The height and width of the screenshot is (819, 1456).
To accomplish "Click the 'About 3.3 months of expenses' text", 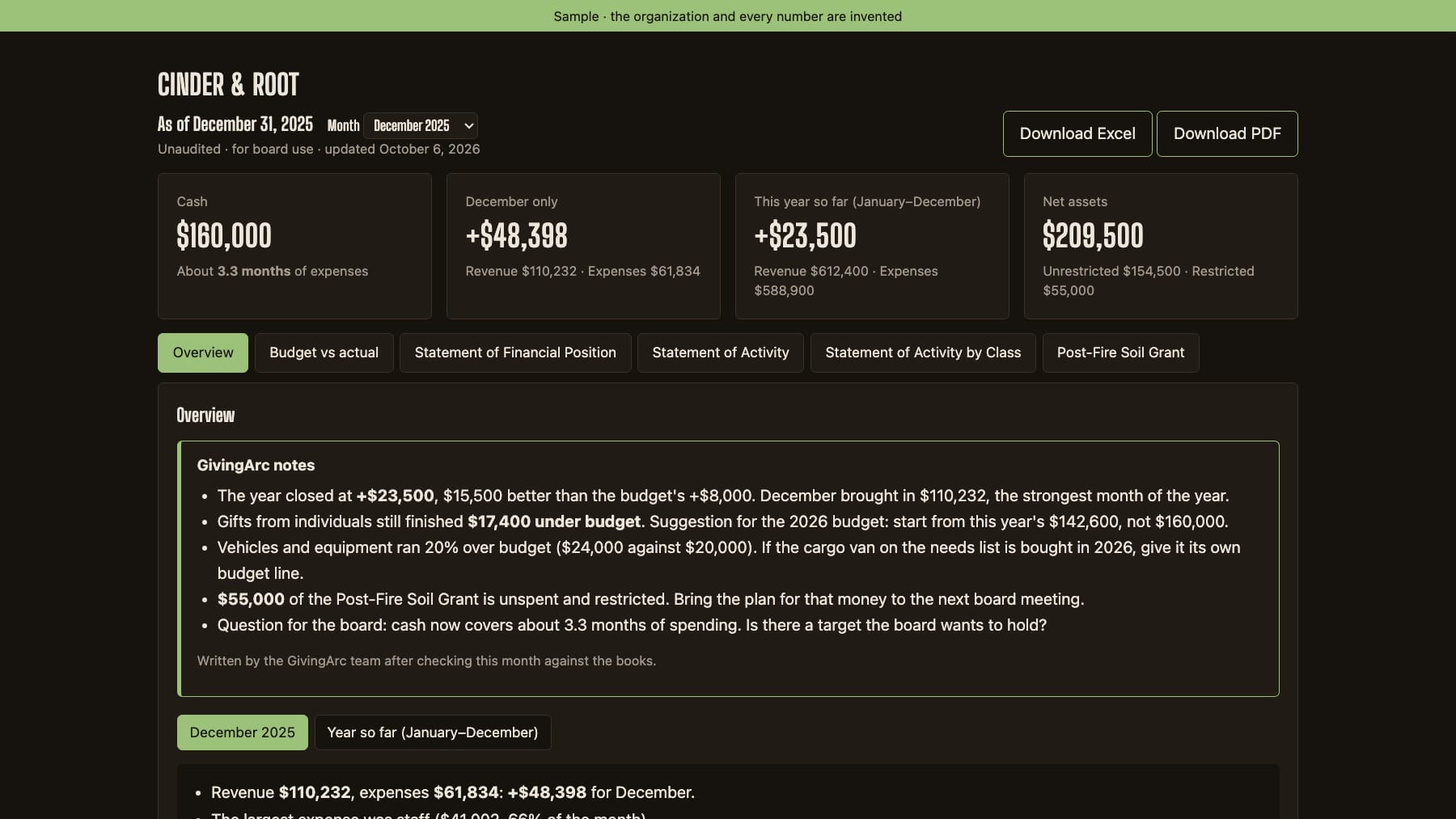I will point(273,272).
